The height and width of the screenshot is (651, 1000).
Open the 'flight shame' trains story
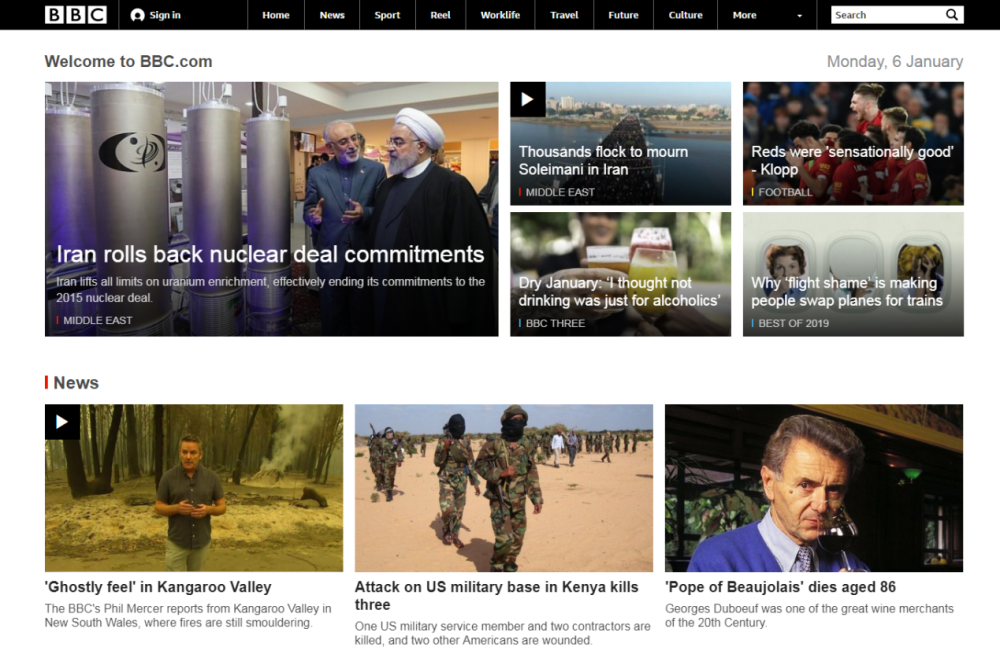[x=846, y=291]
